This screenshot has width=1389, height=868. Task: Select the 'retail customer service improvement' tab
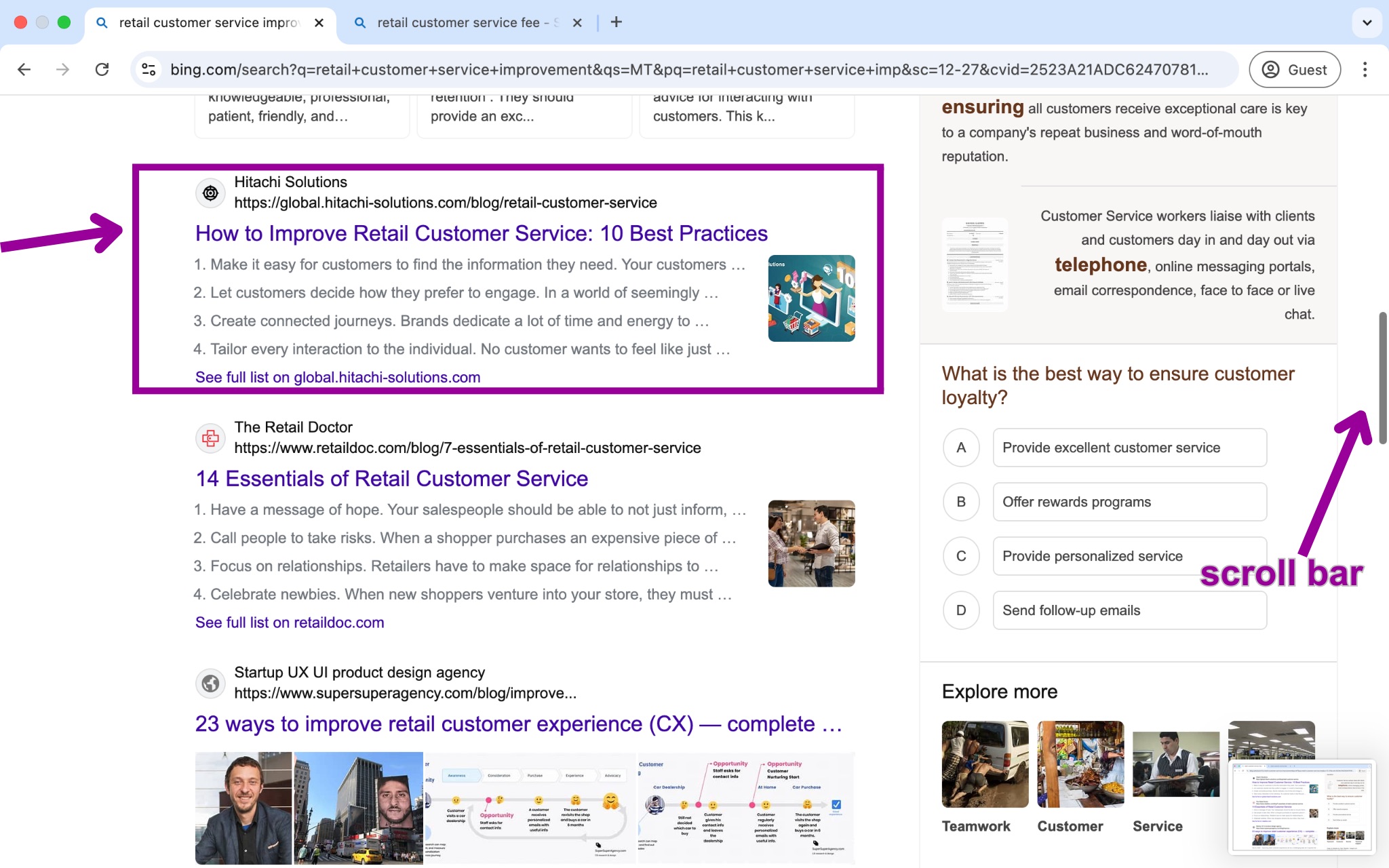[x=210, y=22]
